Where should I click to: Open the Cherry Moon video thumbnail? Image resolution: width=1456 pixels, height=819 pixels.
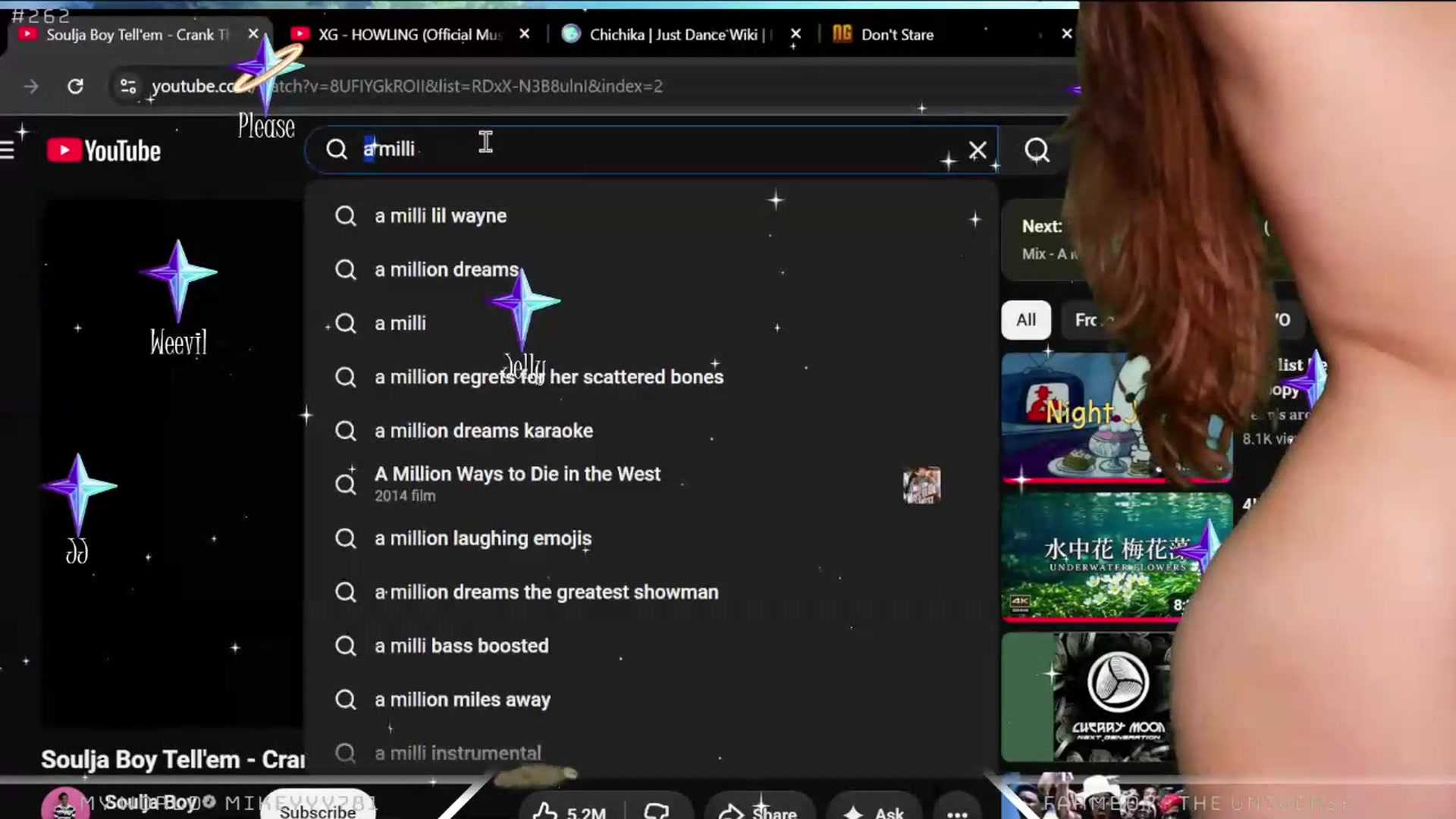[x=1088, y=697]
